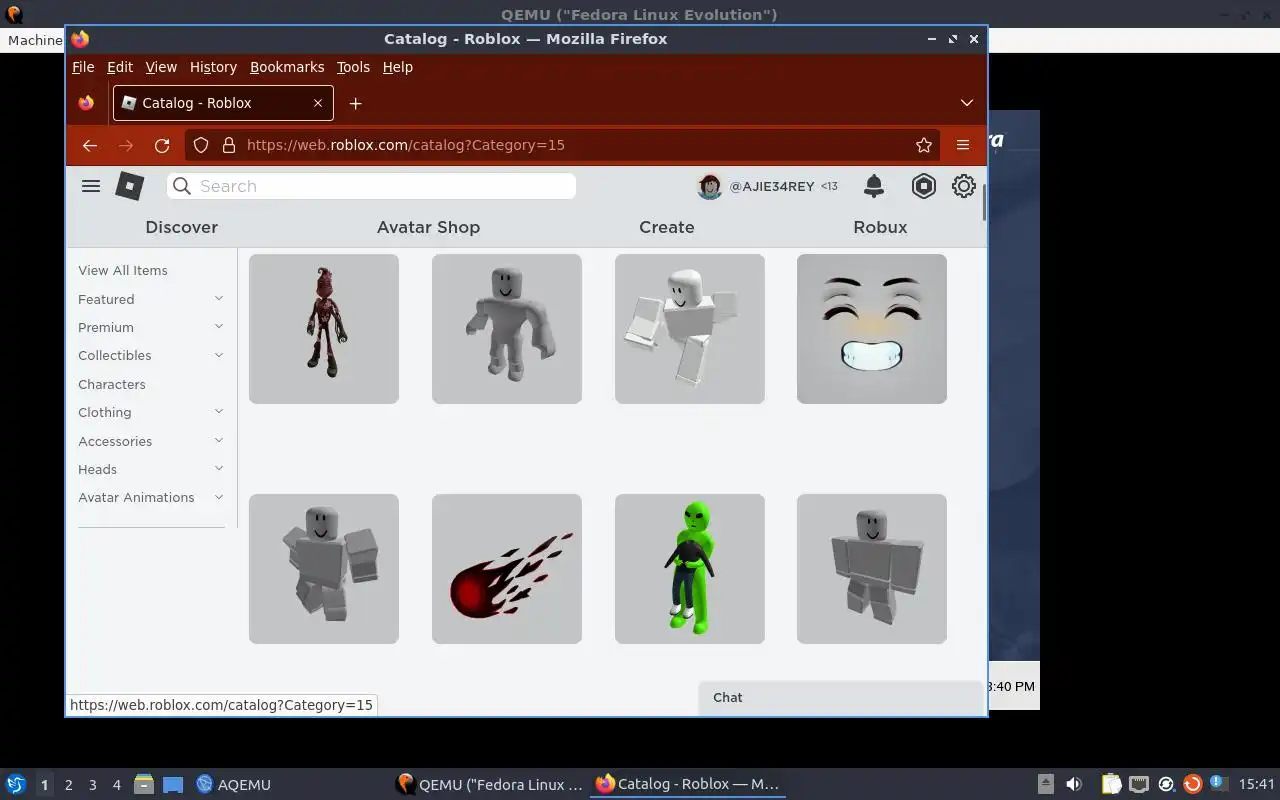Go to the Avatar Shop

(428, 227)
